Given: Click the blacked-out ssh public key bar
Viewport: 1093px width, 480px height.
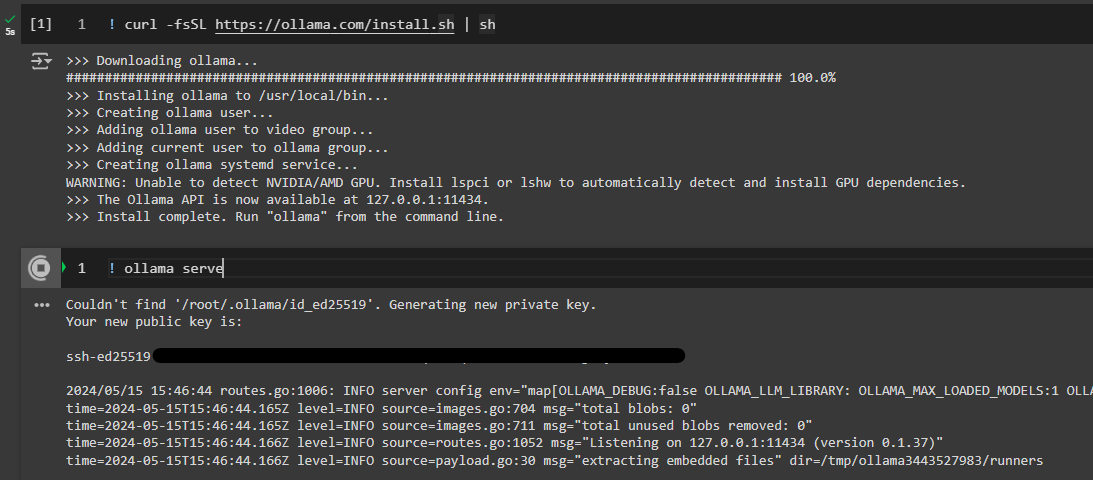Looking at the screenshot, I should click(418, 356).
